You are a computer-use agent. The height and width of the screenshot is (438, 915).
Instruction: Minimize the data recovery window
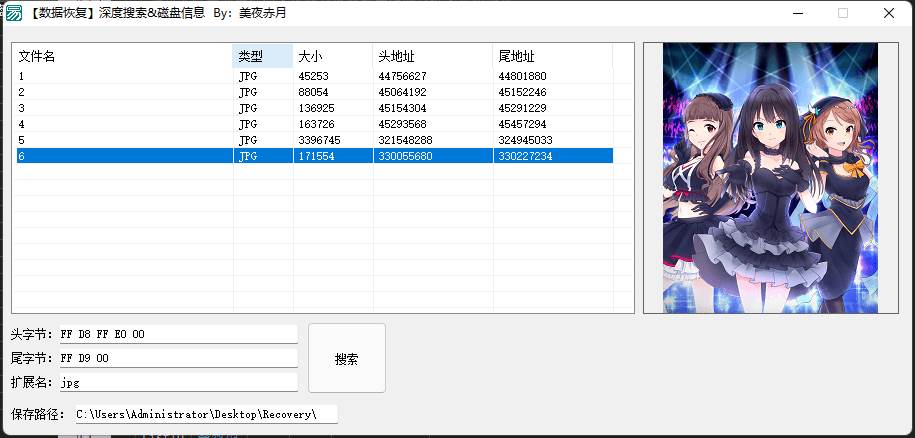(797, 13)
